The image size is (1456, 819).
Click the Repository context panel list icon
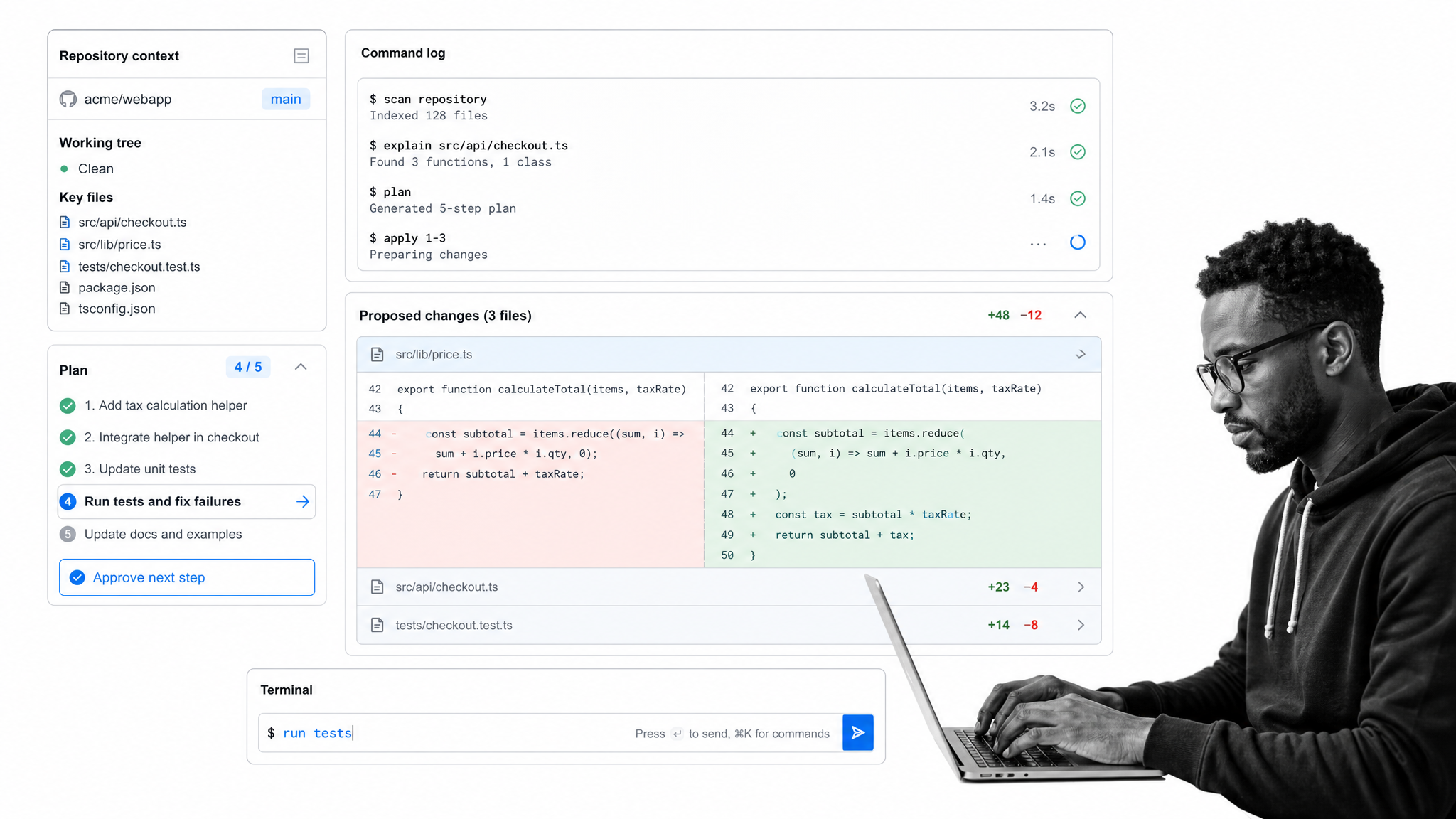(301, 55)
